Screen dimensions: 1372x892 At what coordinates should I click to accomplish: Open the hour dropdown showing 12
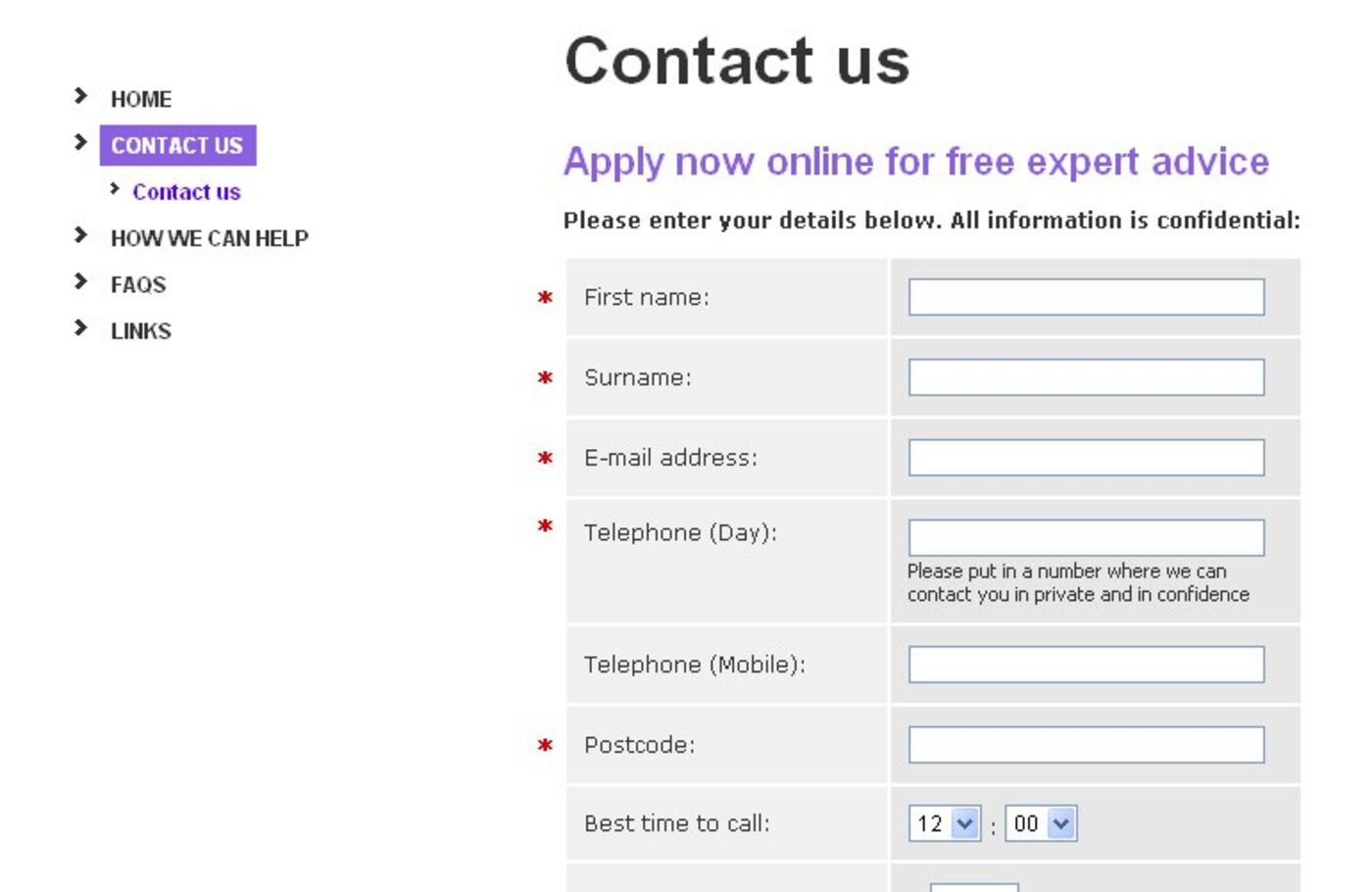point(945,823)
